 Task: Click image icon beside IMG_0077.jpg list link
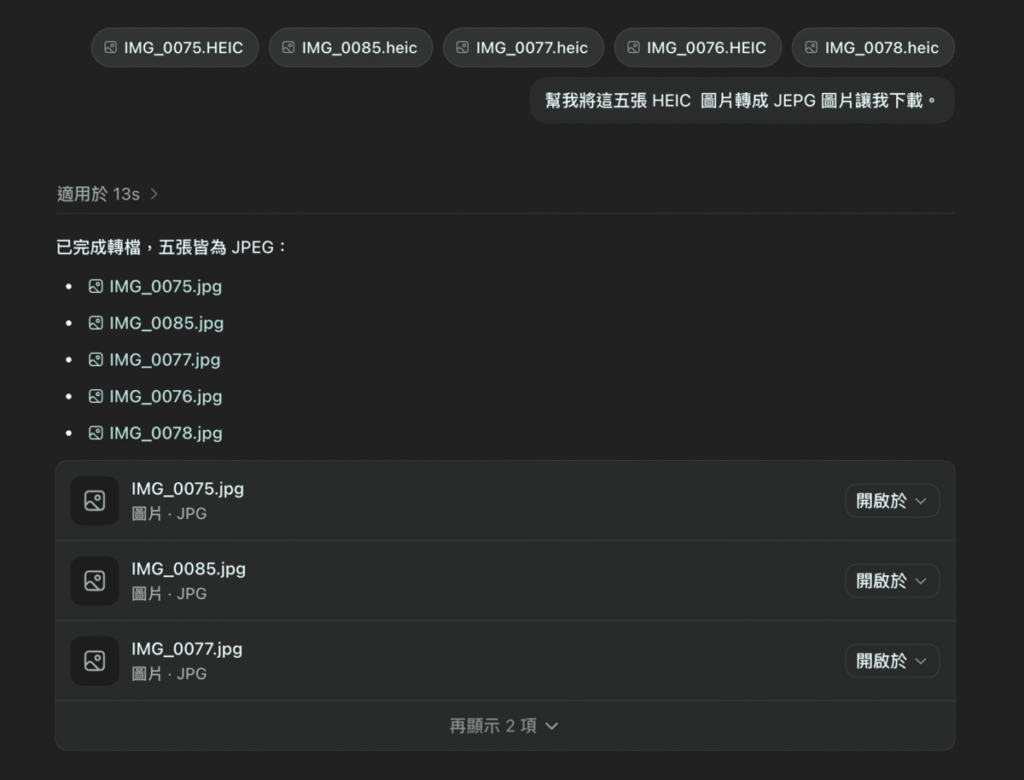click(x=96, y=359)
